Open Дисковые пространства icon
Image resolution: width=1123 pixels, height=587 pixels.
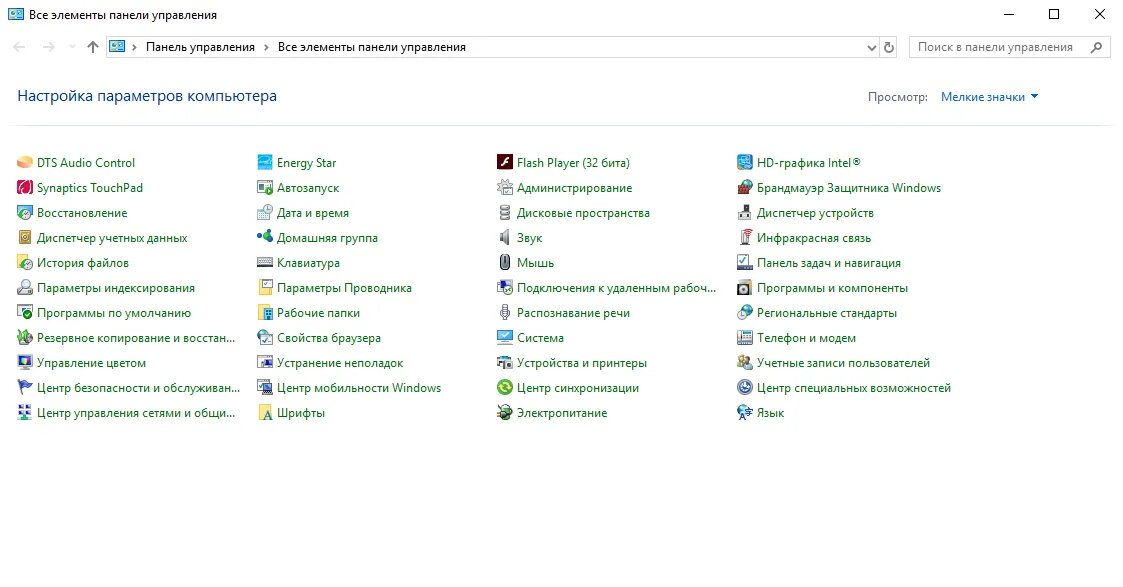click(x=505, y=213)
